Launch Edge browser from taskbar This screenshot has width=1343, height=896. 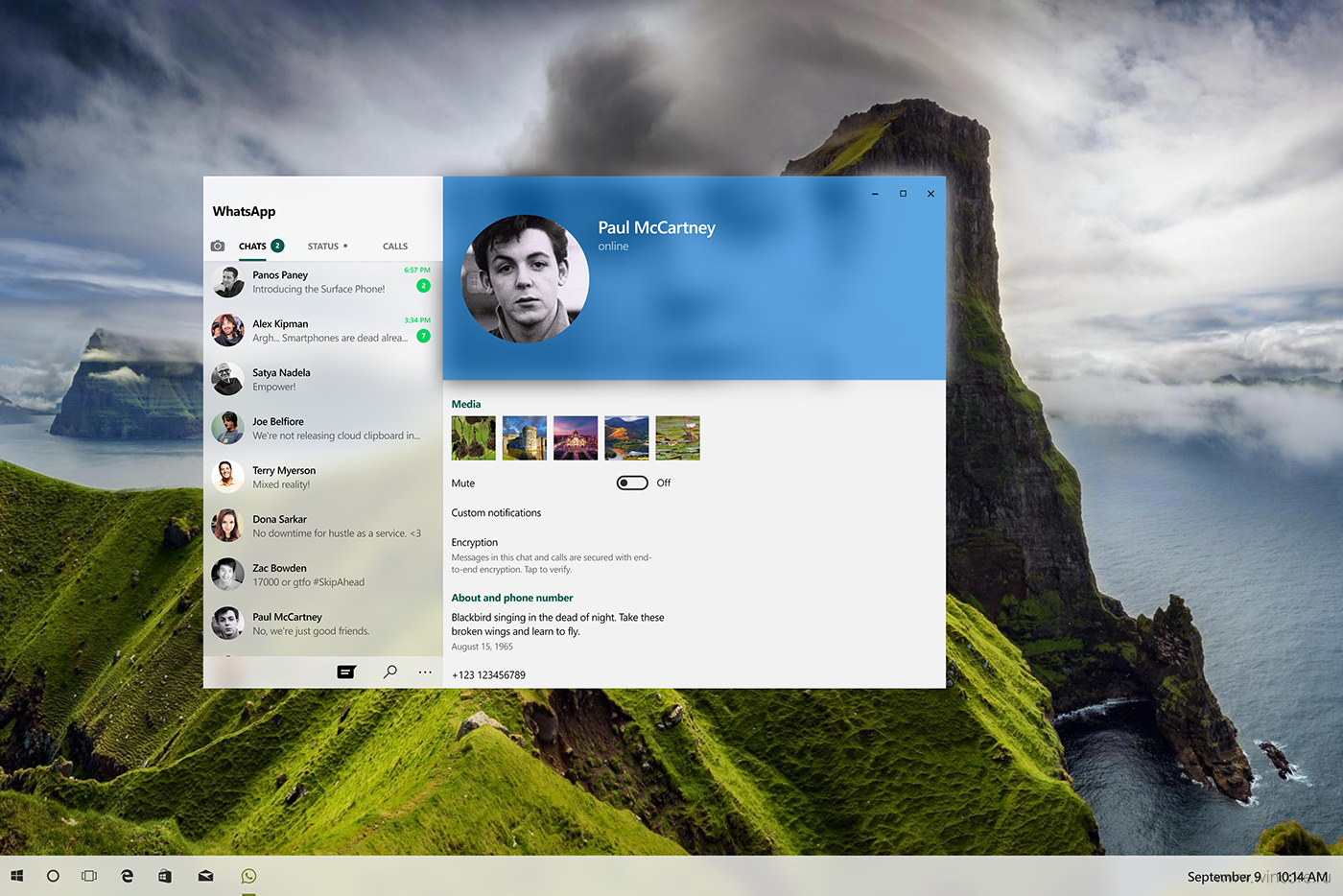pyautogui.click(x=127, y=876)
